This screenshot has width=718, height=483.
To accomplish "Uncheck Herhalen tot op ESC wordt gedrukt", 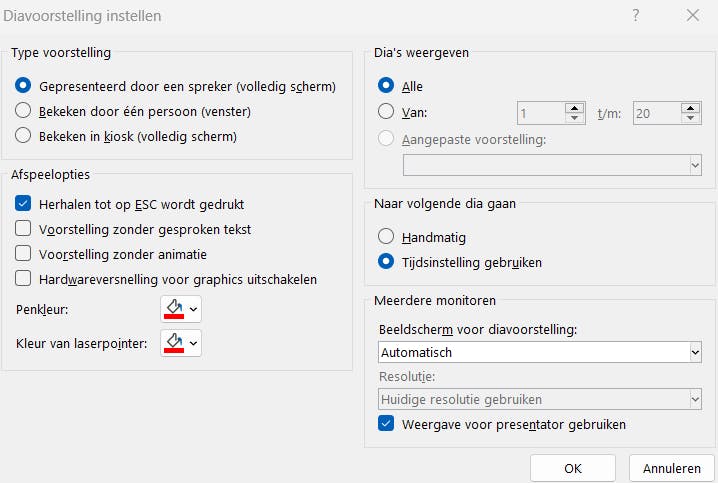I will (24, 204).
